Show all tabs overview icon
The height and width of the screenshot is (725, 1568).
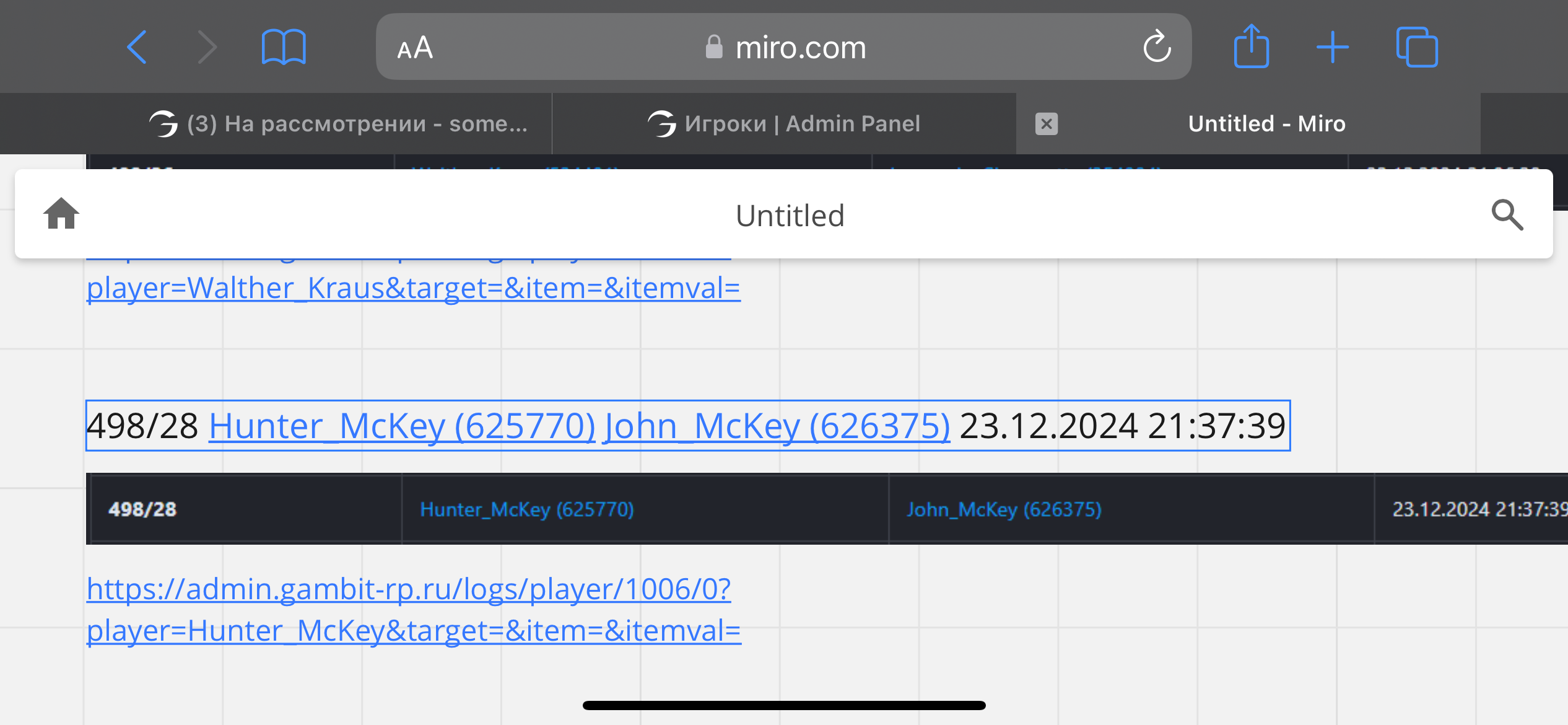coord(1416,47)
